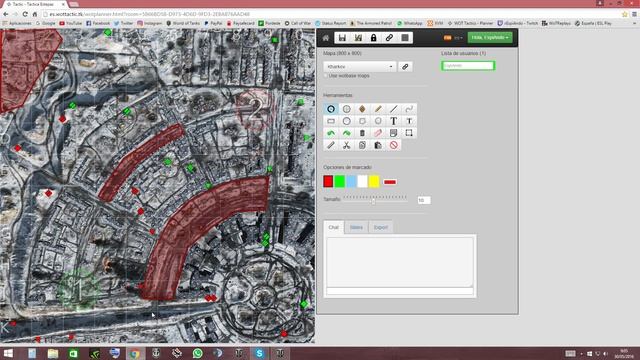This screenshot has width=640, height=360.
Task: Open the Twitter bookmark
Action: (x=123, y=24)
